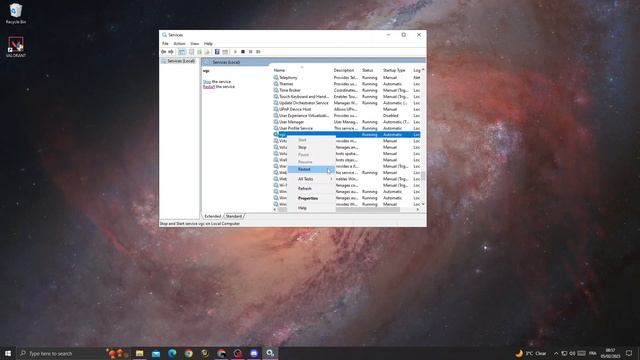640x360 pixels.
Task: Choose Properties in the context menu
Action: (x=311, y=198)
